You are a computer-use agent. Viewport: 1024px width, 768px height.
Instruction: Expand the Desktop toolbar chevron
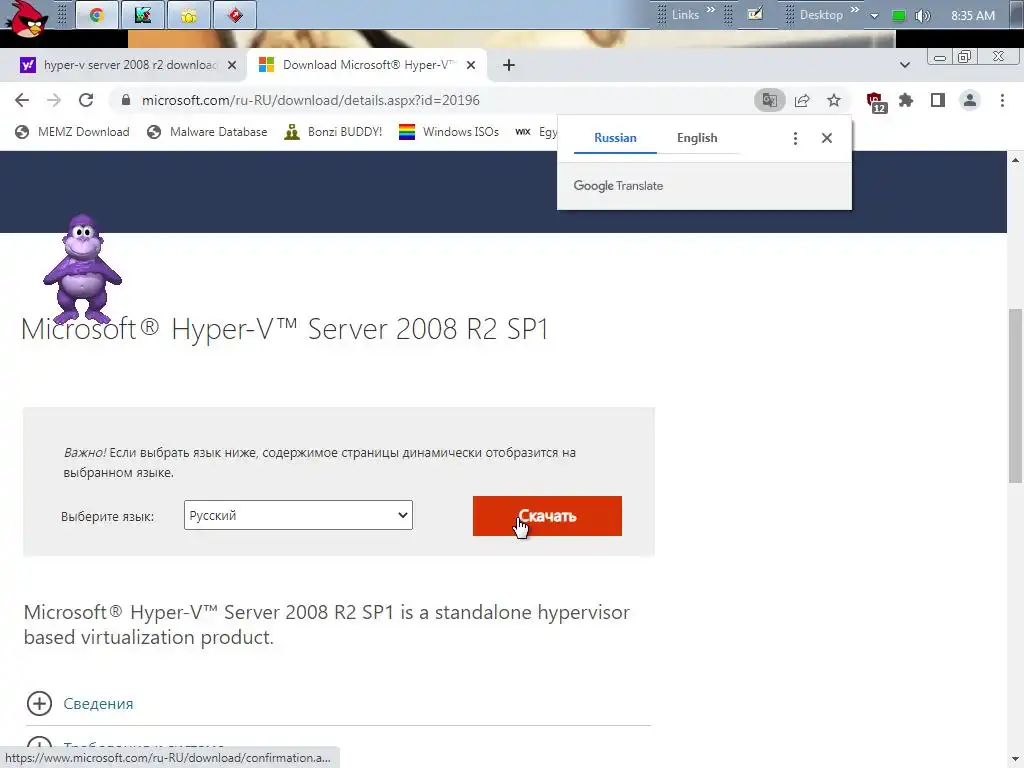[x=854, y=9]
